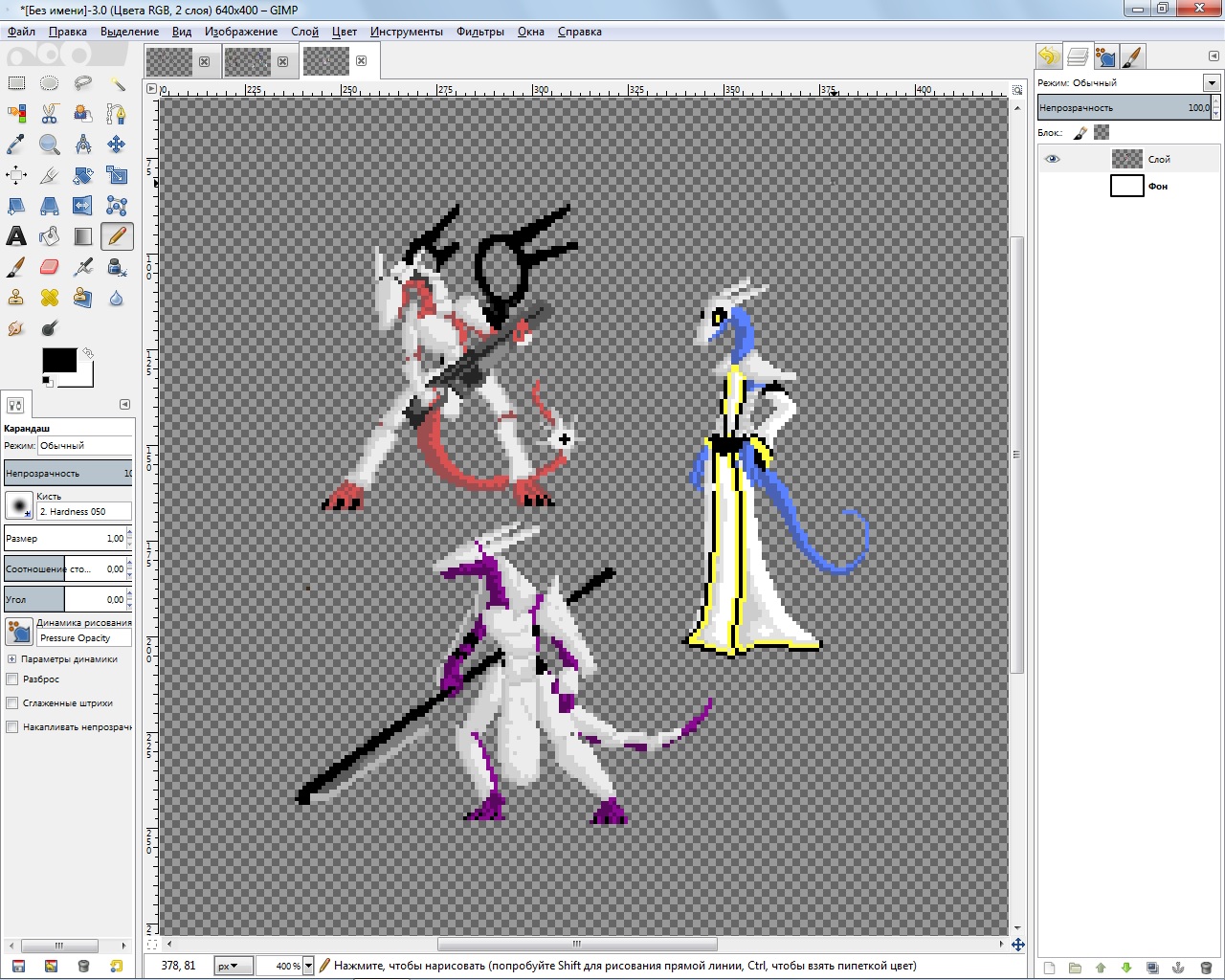Select the Flip tool

click(83, 206)
